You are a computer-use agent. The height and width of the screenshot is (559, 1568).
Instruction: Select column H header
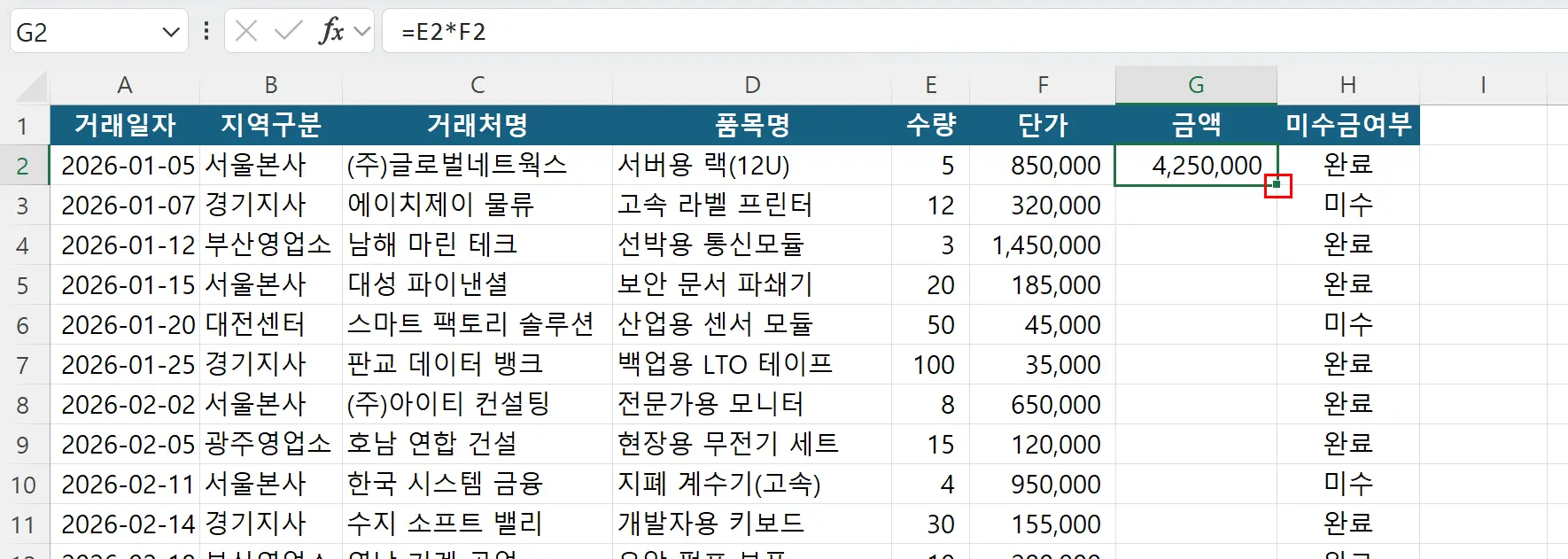tap(1348, 85)
